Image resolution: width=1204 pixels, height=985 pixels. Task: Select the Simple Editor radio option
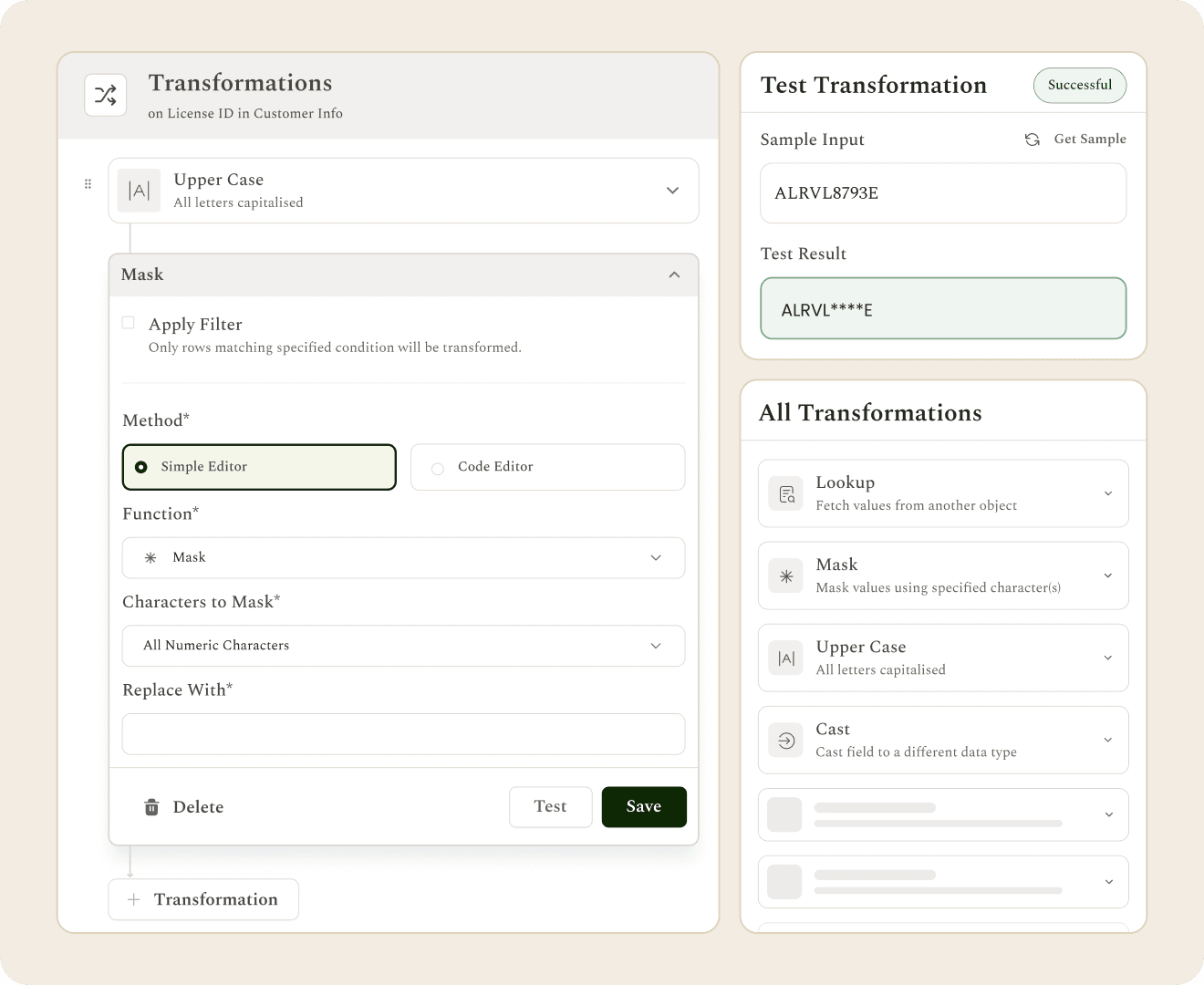(x=259, y=467)
